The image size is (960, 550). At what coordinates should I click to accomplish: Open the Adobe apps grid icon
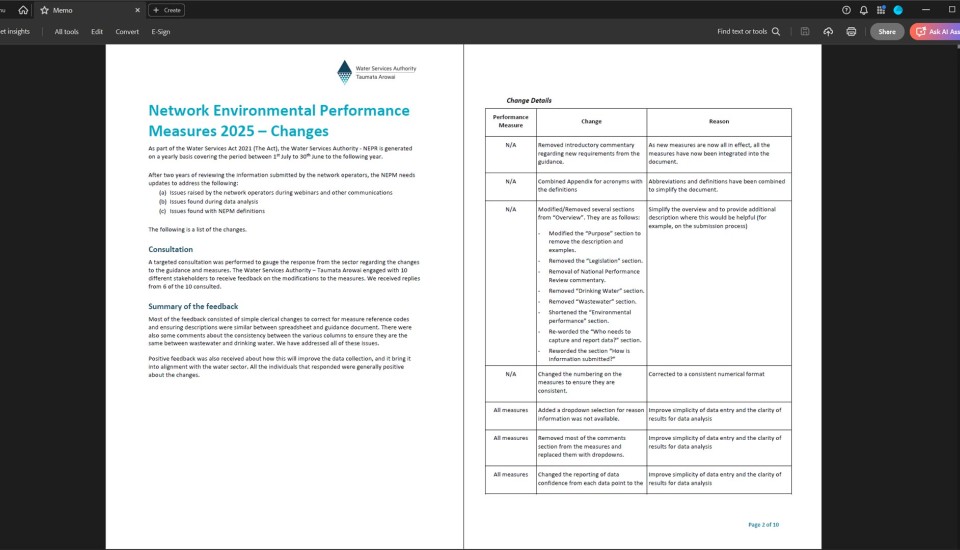coord(880,10)
